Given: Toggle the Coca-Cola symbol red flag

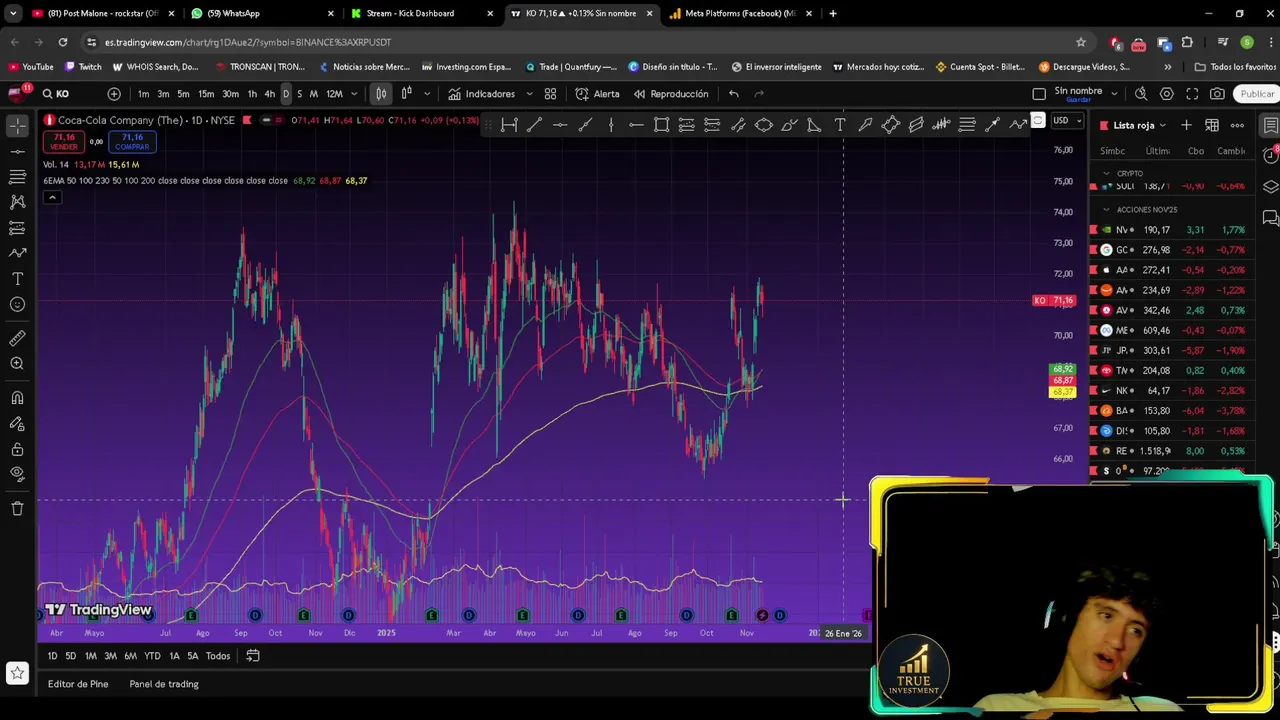Looking at the screenshot, I should 246,121.
